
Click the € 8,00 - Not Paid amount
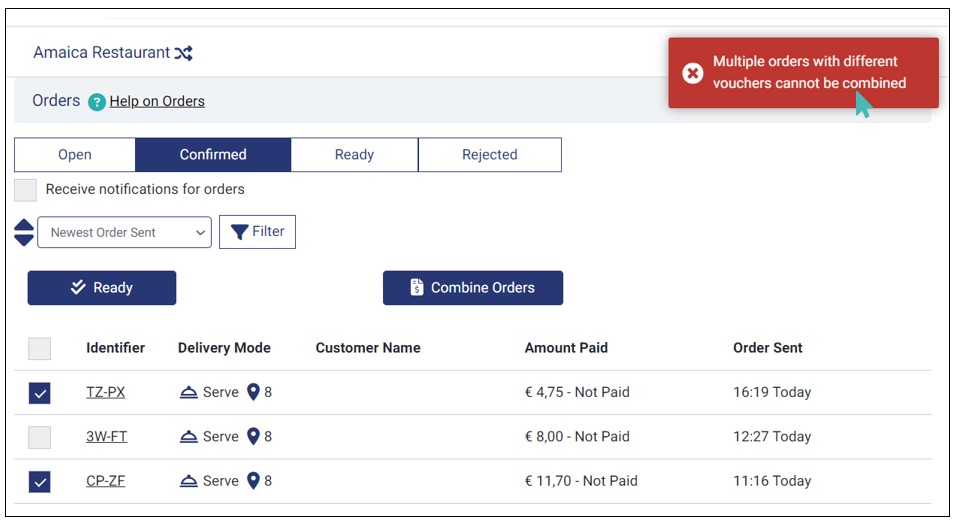[577, 437]
